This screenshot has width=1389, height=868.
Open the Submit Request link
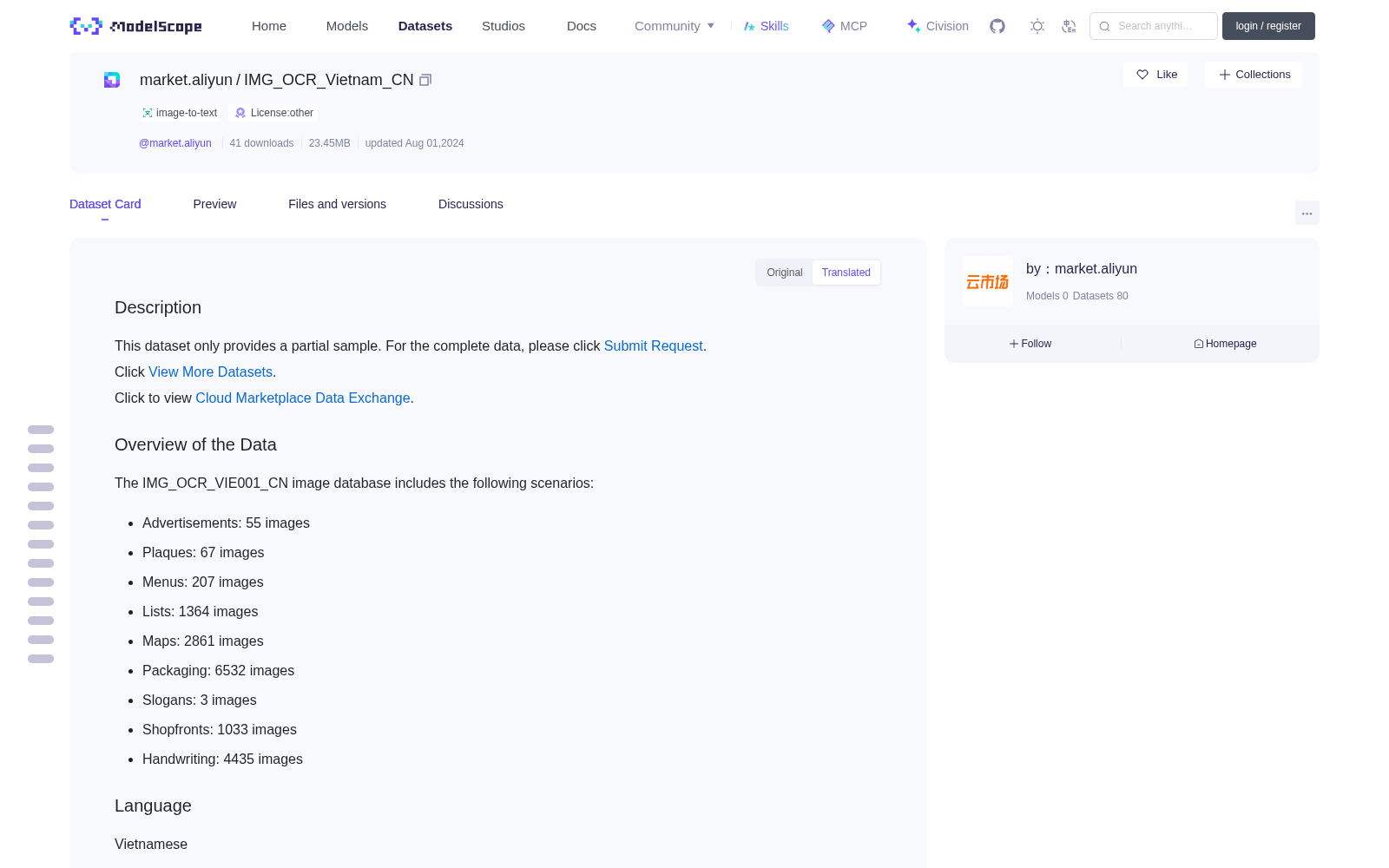pos(653,345)
